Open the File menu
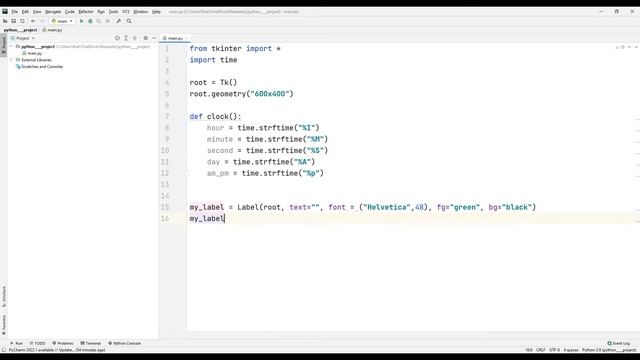 click(15, 12)
